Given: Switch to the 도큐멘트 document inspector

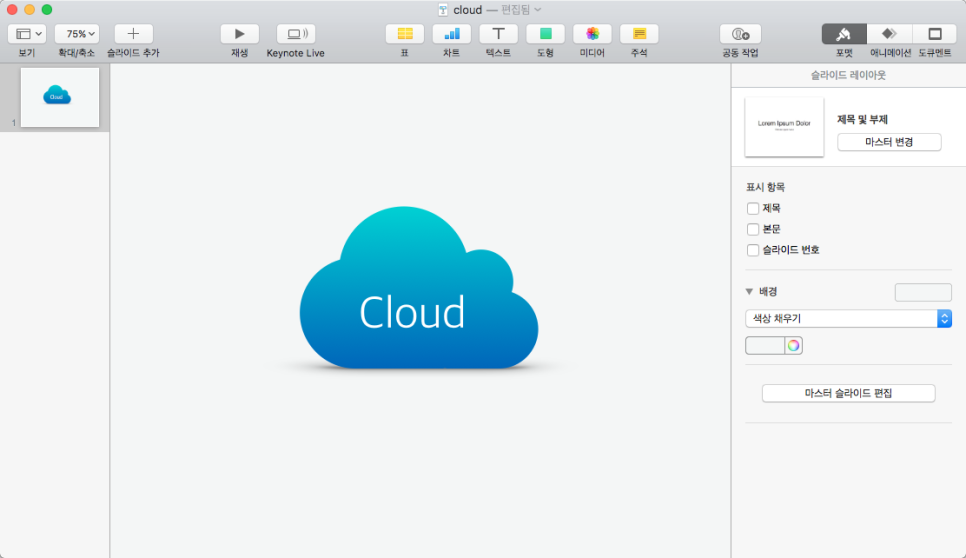Looking at the screenshot, I should click(935, 34).
